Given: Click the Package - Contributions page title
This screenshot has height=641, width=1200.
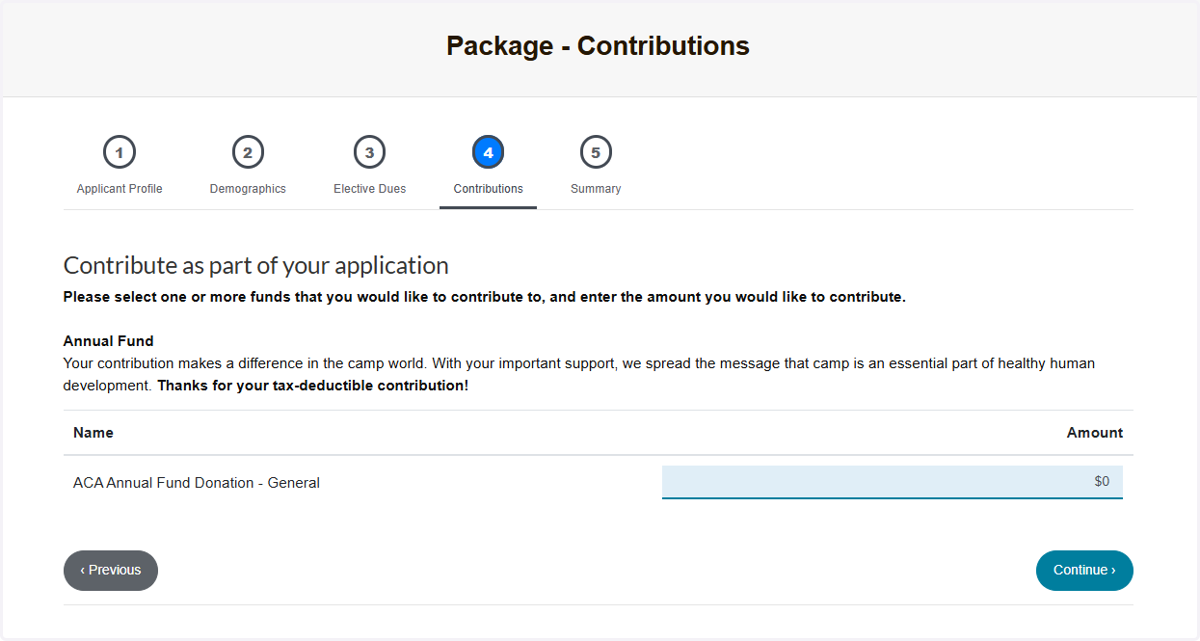Looking at the screenshot, I should tap(598, 46).
